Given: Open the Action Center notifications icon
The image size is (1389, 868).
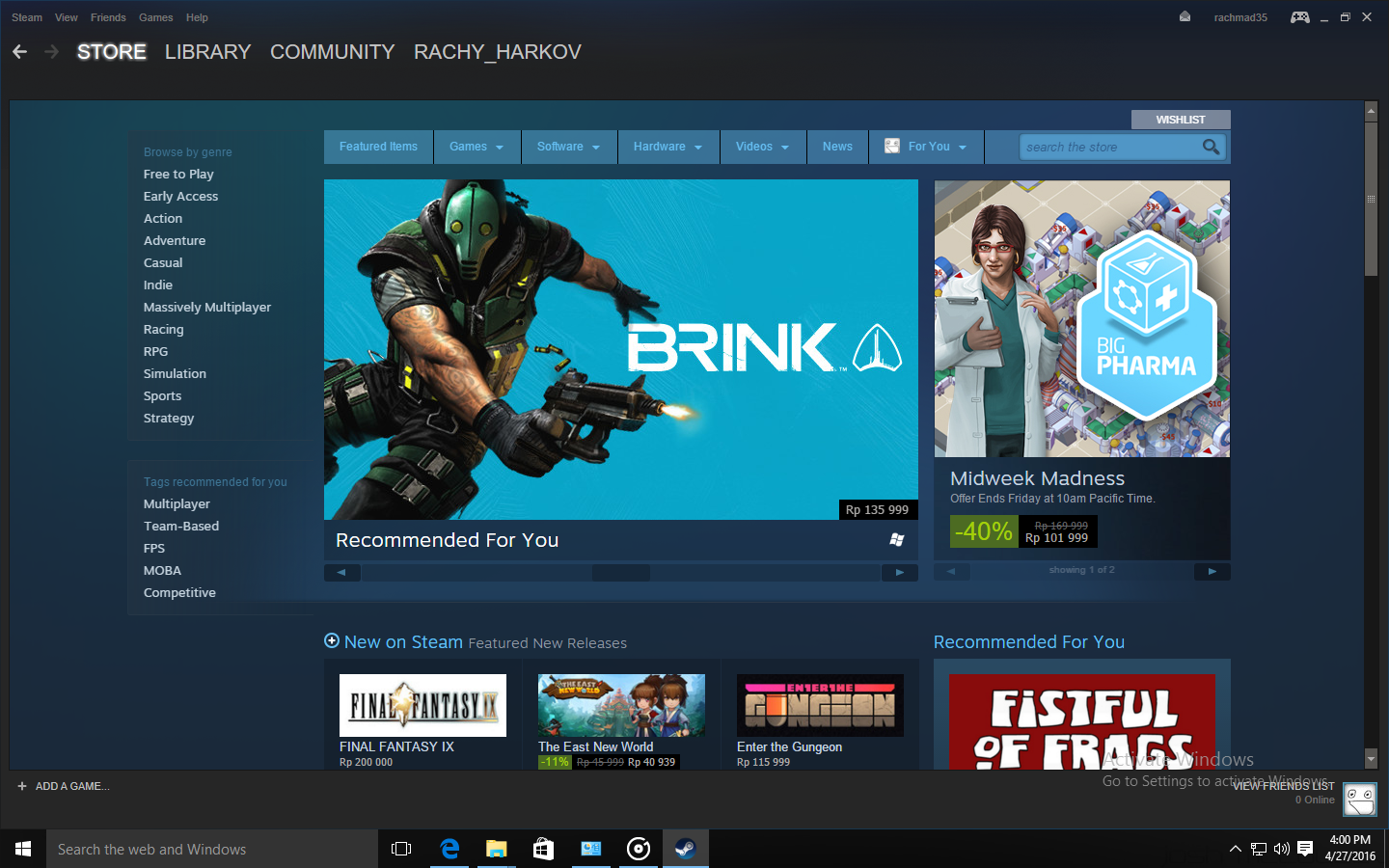Looking at the screenshot, I should pyautogui.click(x=1305, y=849).
